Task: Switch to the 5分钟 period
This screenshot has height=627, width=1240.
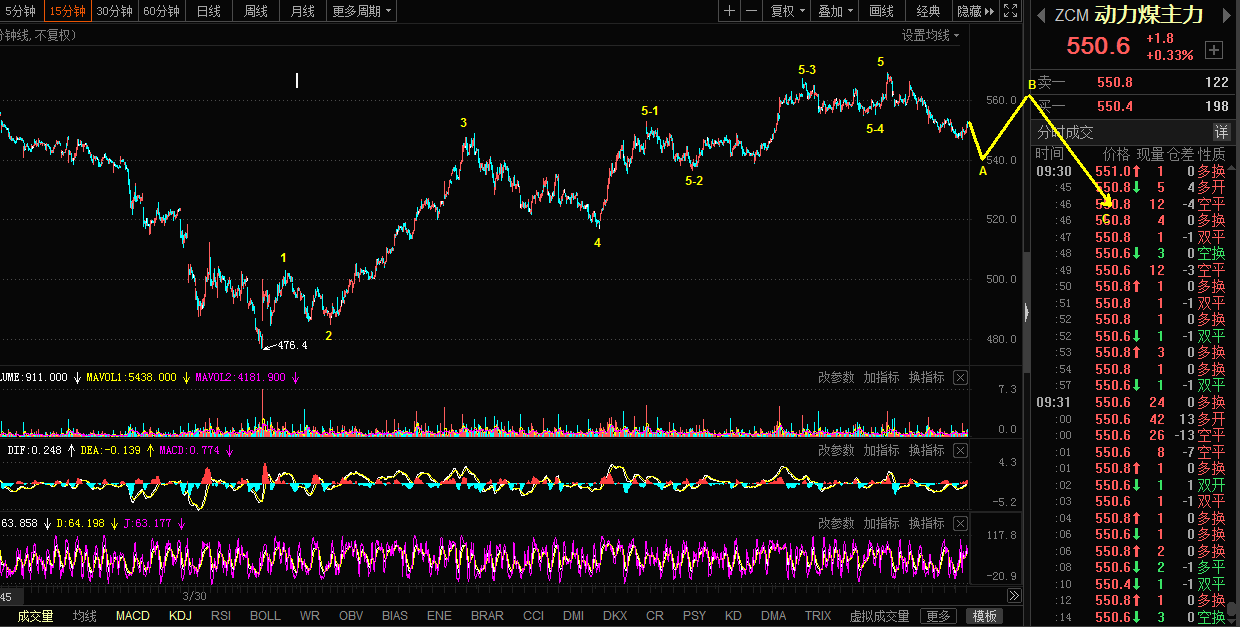Action: 21,11
